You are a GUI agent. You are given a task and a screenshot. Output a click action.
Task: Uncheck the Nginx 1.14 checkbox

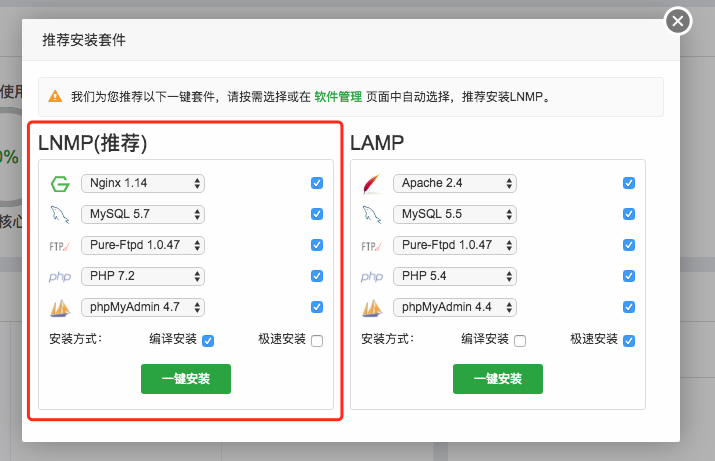(x=317, y=183)
